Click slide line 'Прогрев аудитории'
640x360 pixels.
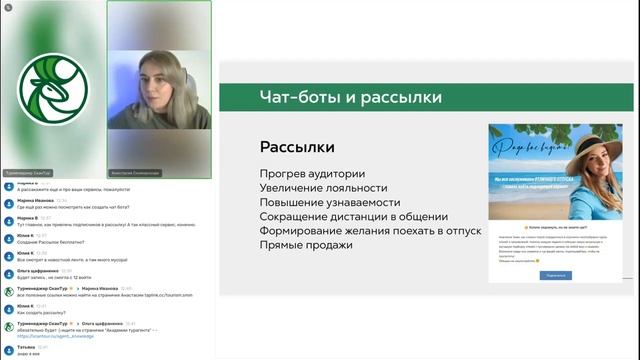click(312, 174)
